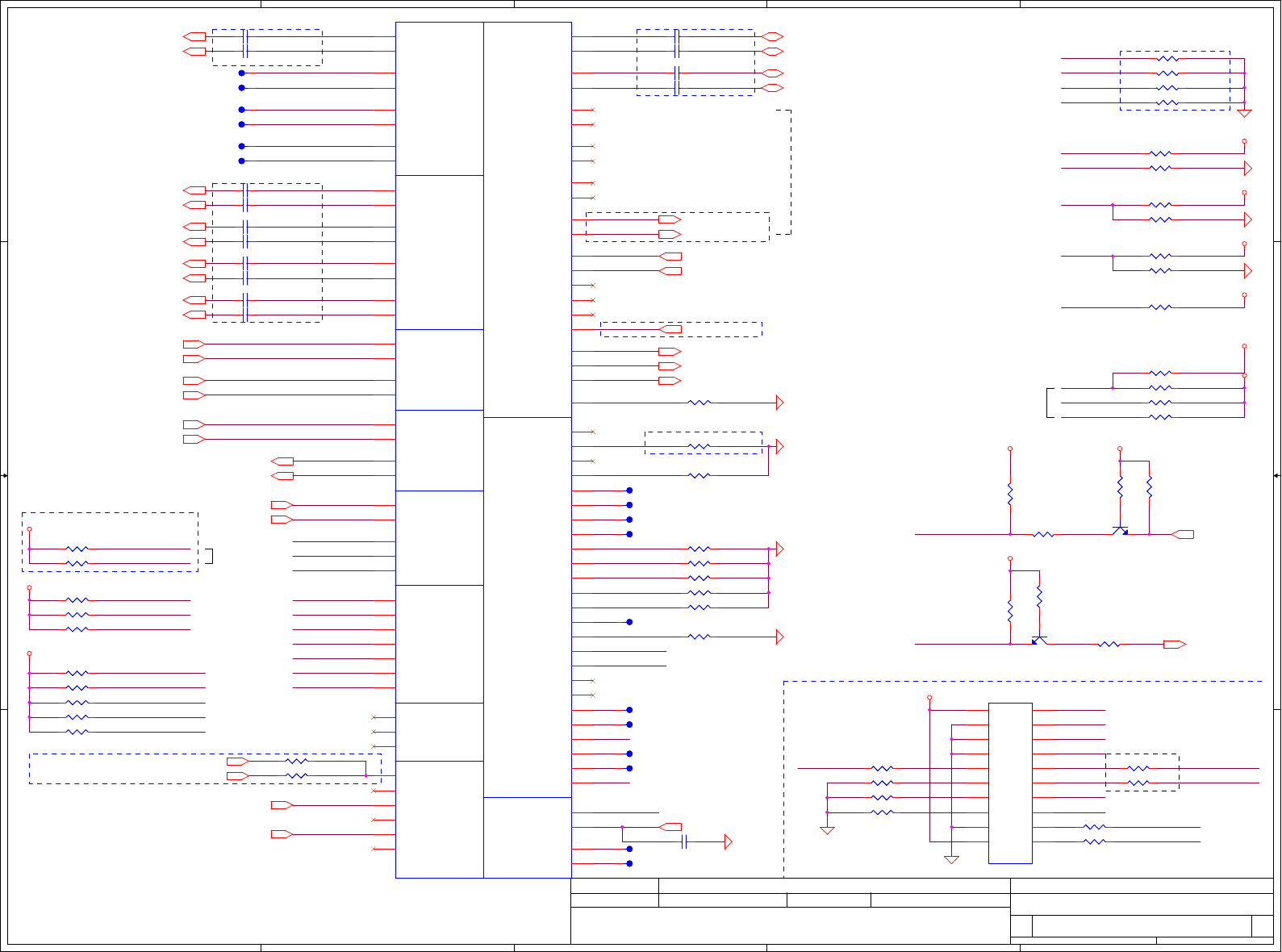This screenshot has width=1282, height=952.
Task: Click the port symbol wired to the bottom capacitor
Action: pyautogui.click(x=670, y=827)
